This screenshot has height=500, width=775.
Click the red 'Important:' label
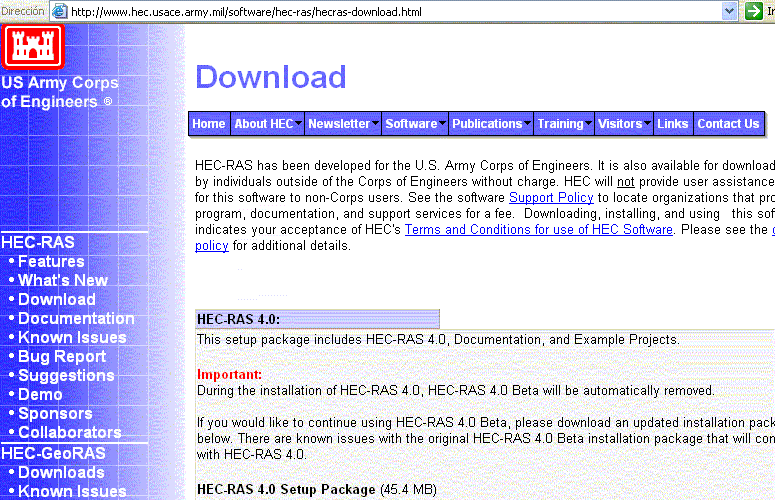(x=229, y=375)
